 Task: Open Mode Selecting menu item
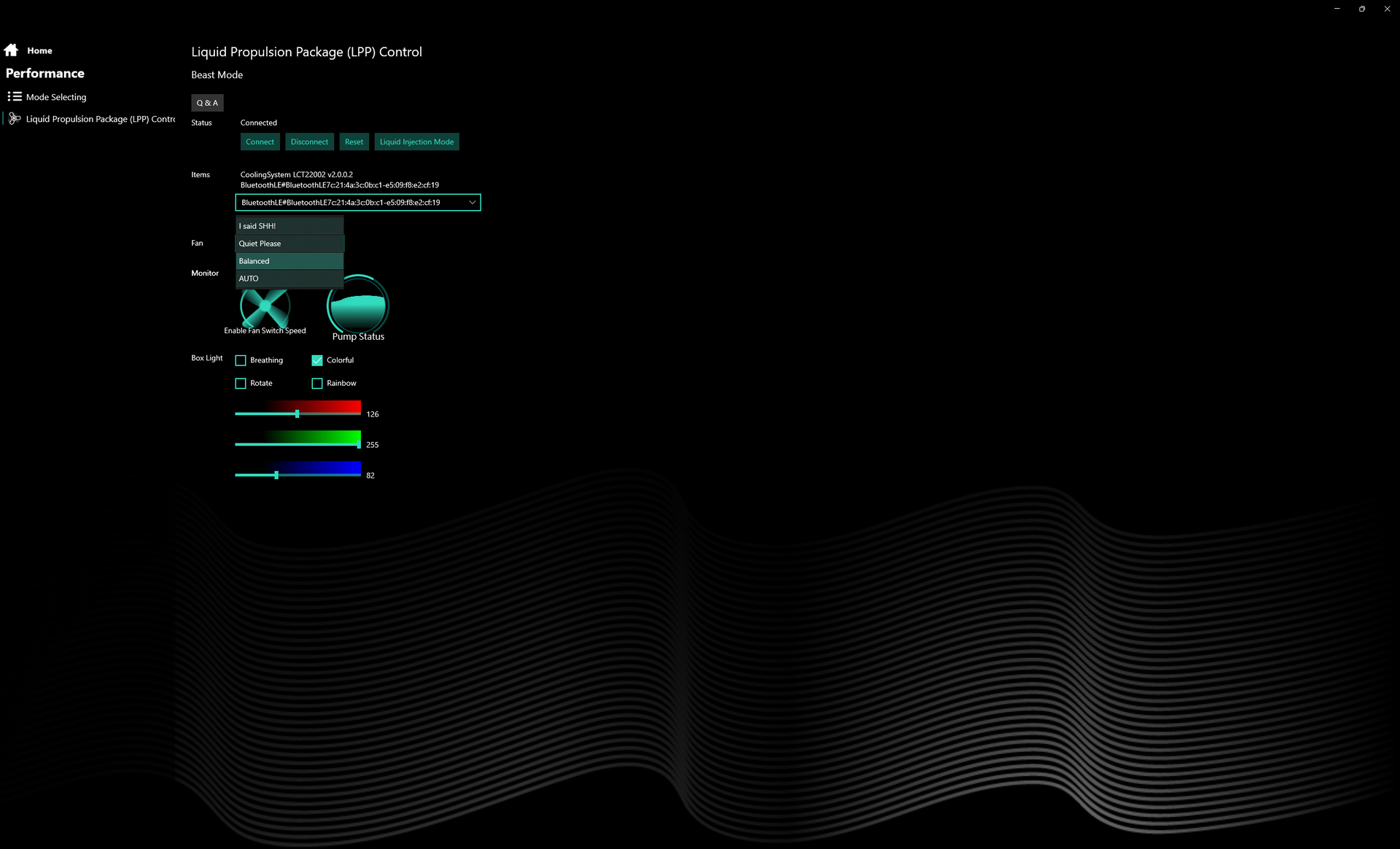(x=56, y=97)
